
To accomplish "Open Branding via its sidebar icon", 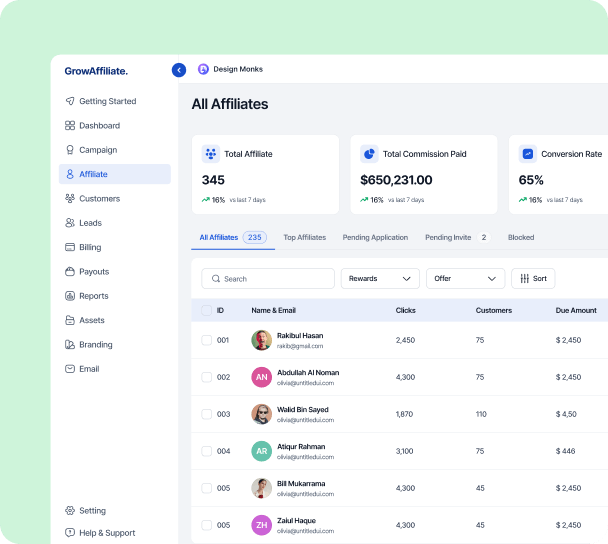I will coord(70,345).
